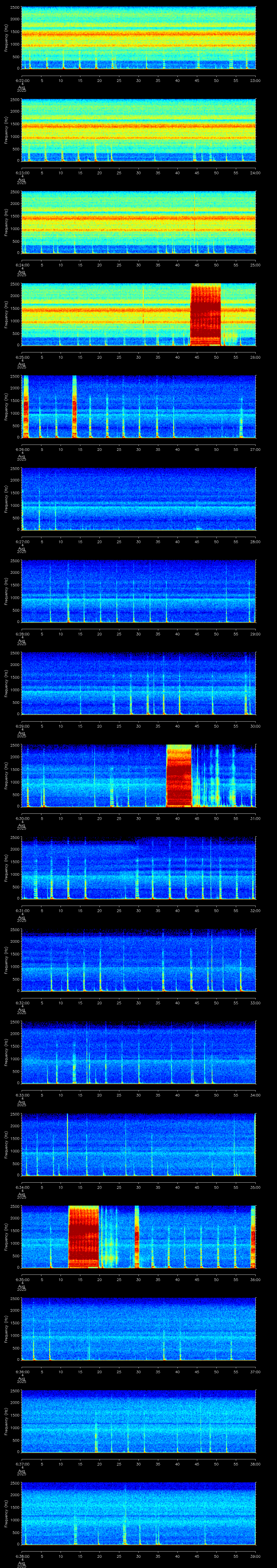Click the "38:00" end time label
The image size is (277, 1568).
pyautogui.click(x=255, y=1463)
